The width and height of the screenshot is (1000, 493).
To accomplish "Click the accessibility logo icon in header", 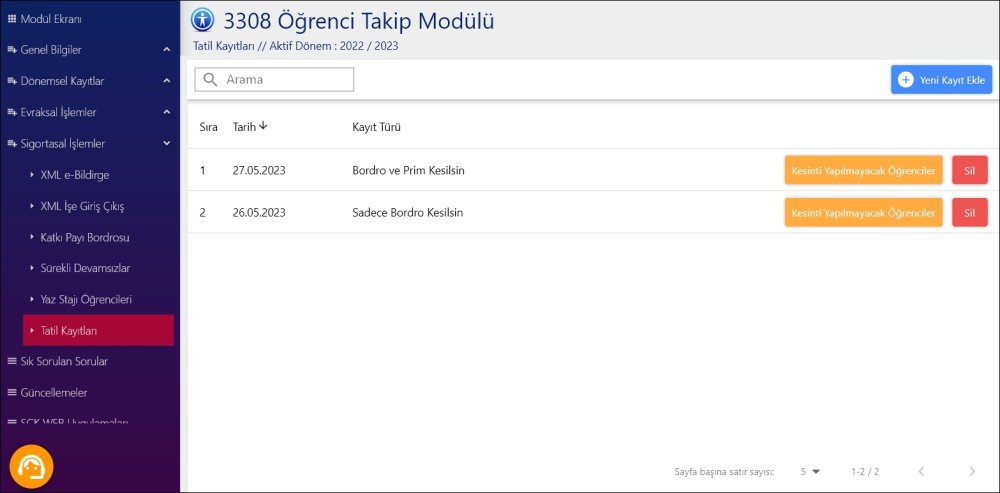I will pyautogui.click(x=203, y=20).
